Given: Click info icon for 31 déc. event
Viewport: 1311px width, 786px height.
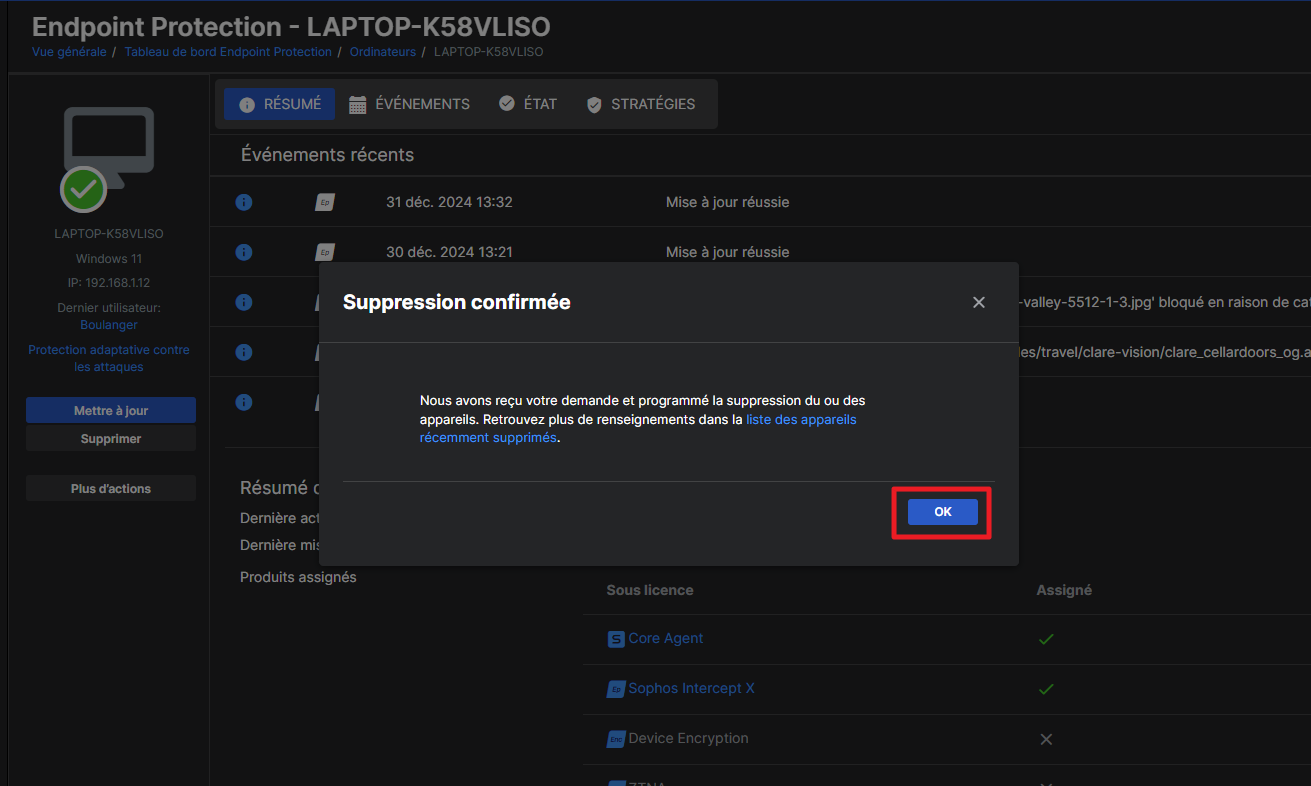Looking at the screenshot, I should coord(243,202).
